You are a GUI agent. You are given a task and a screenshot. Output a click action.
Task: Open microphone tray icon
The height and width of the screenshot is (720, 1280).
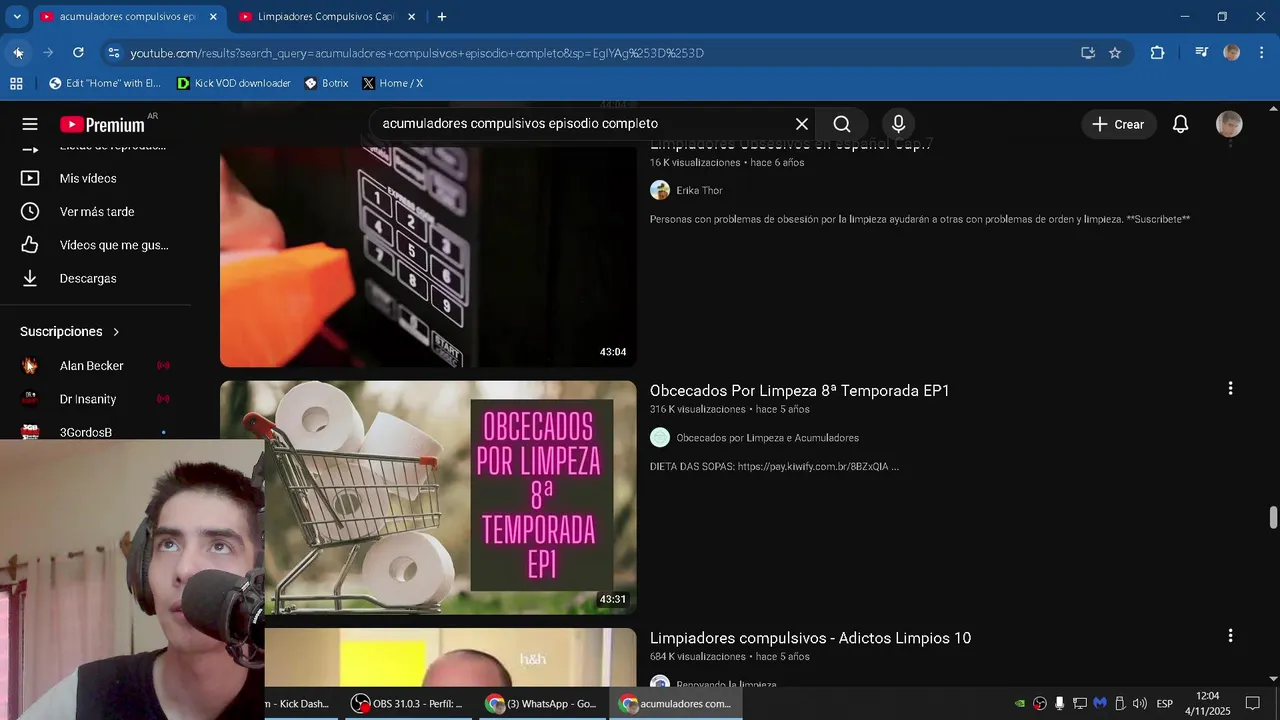1060,704
